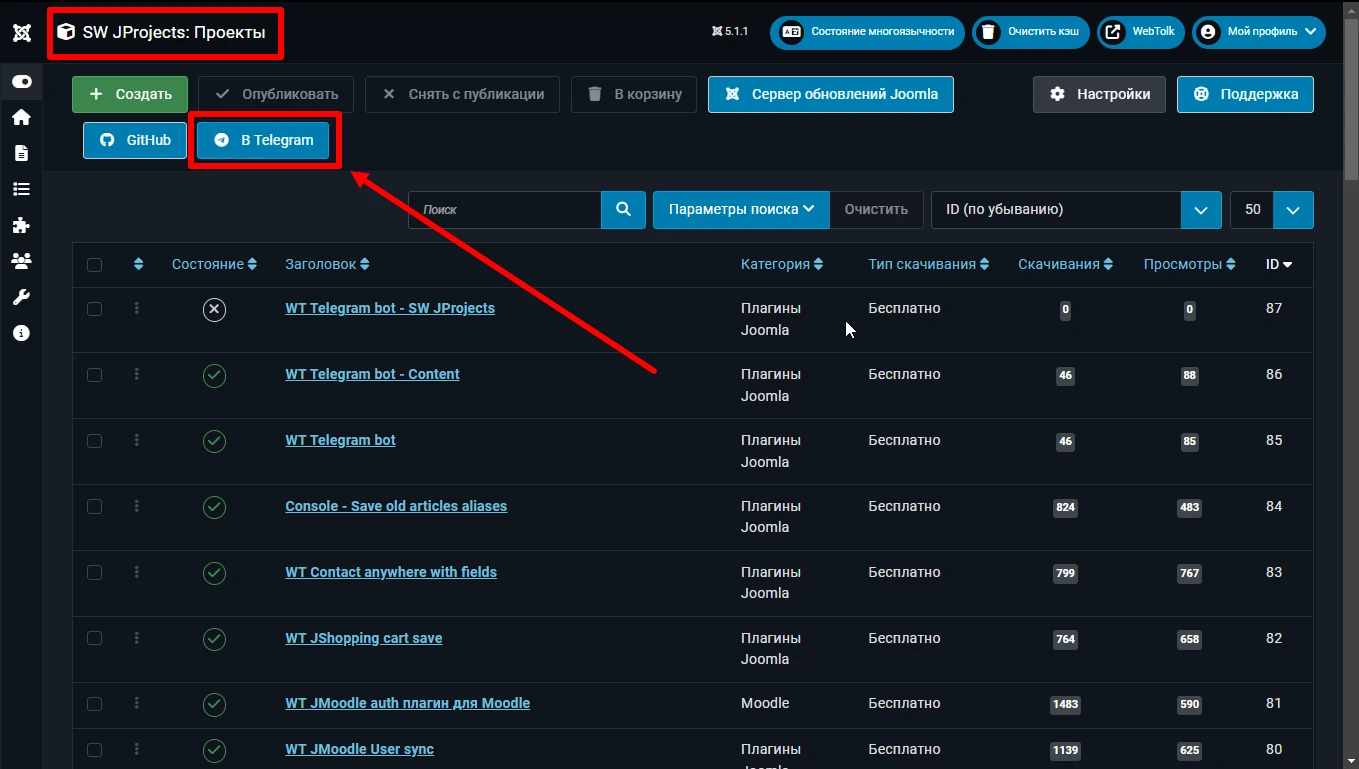1359x769 pixels.
Task: Open the users icon in the sidebar
Action: (x=22, y=261)
